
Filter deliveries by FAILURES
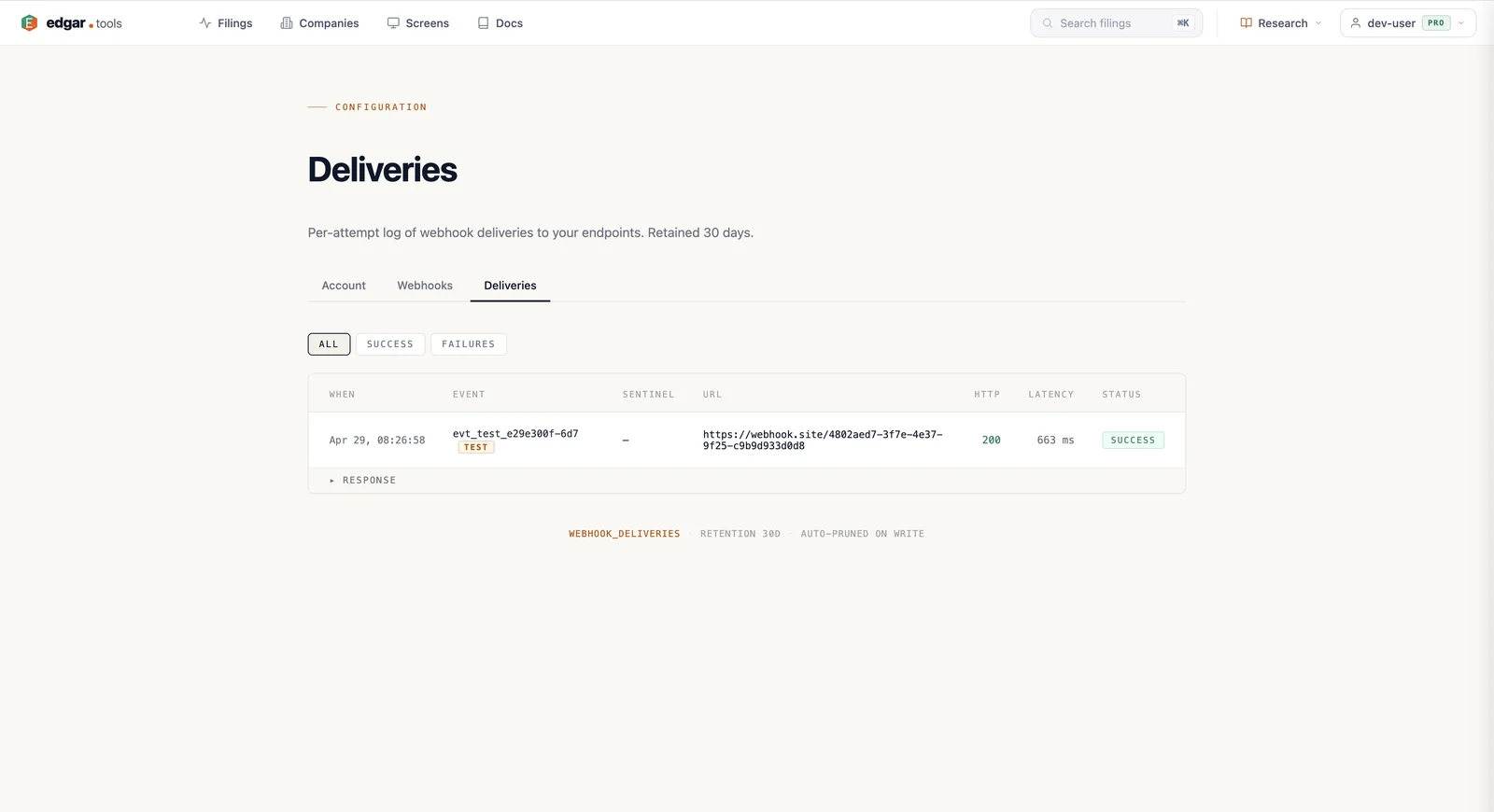click(x=469, y=344)
